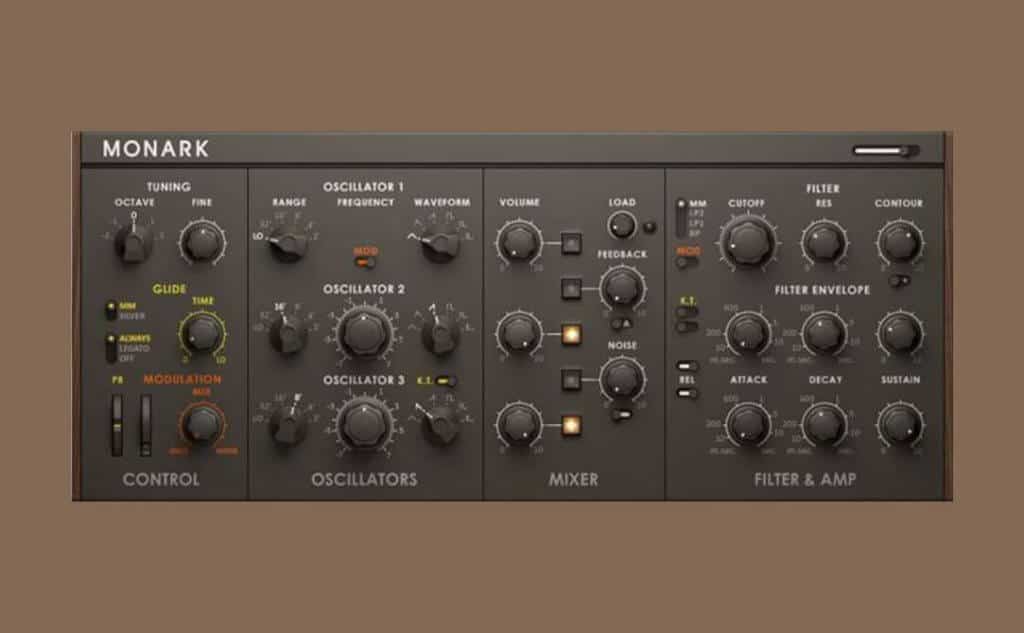Turn the Oscillator 3 Waveform selector
Screen dimensions: 1024x633
[x=441, y=425]
